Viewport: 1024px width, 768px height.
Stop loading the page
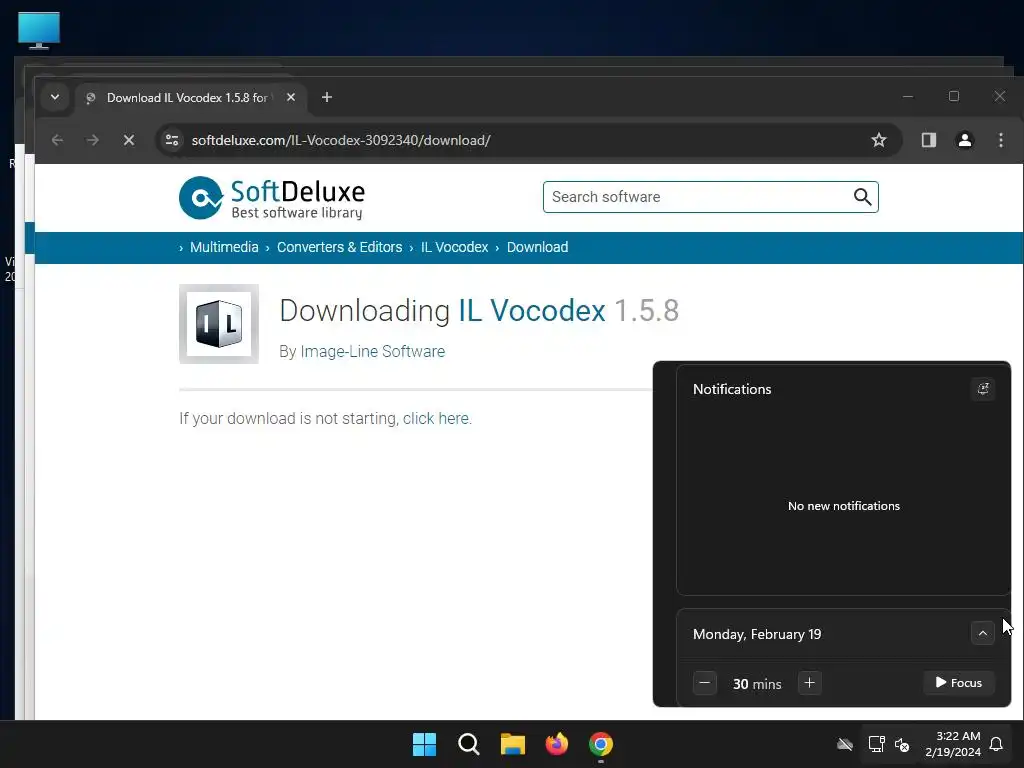[129, 140]
